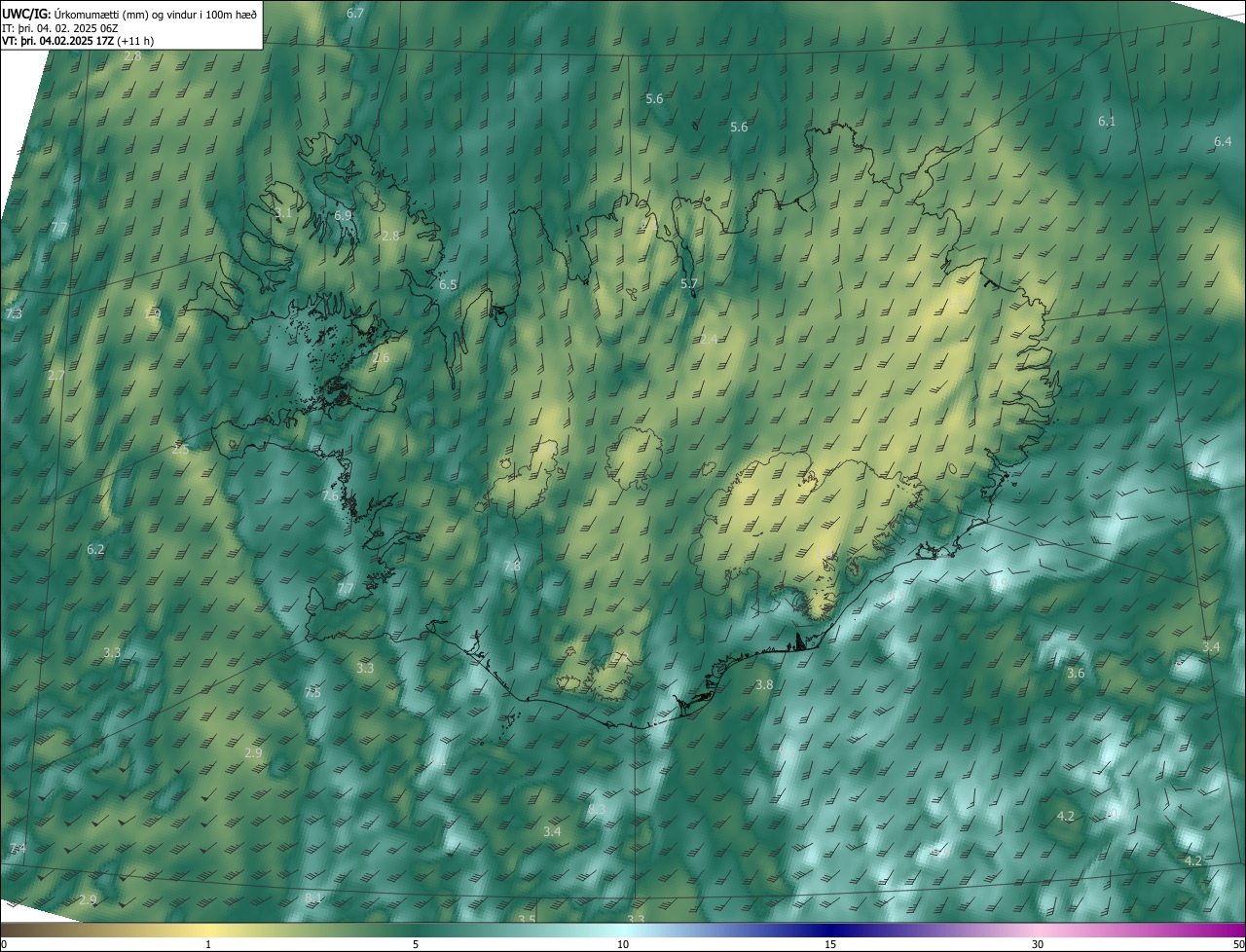This screenshot has height=952, width=1246.
Task: Click the colorbar tick label 50
Action: pyautogui.click(x=1239, y=944)
